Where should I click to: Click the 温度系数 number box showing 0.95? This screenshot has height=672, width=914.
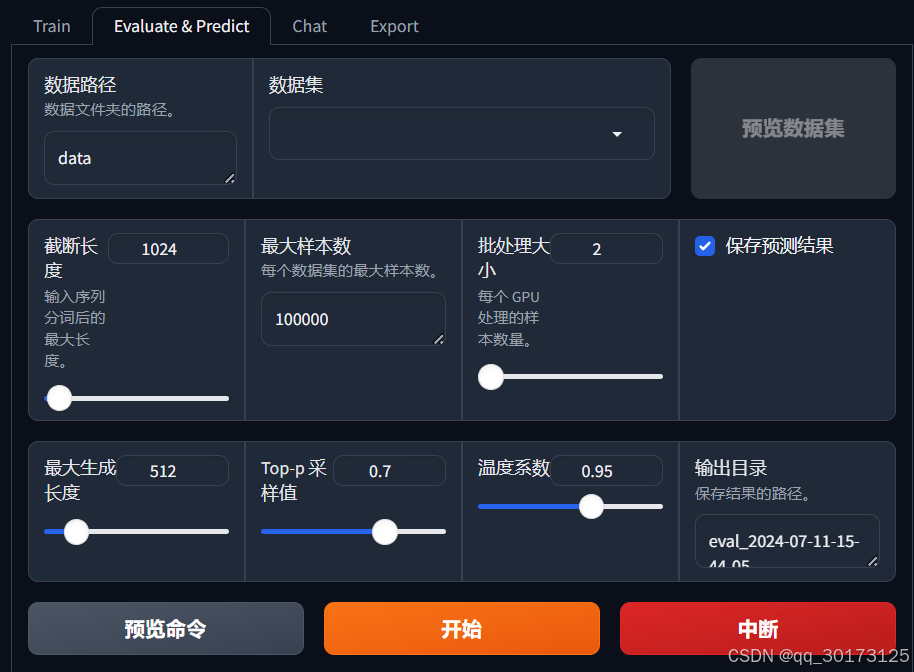coord(606,471)
